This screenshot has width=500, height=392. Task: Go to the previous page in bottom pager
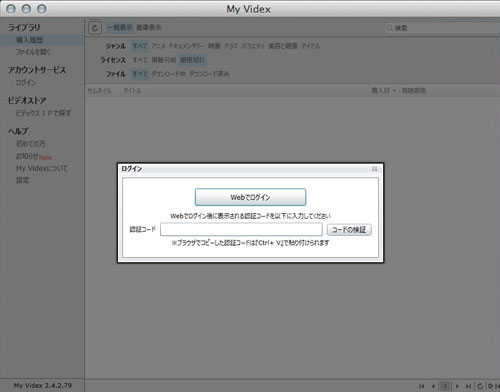(433, 386)
